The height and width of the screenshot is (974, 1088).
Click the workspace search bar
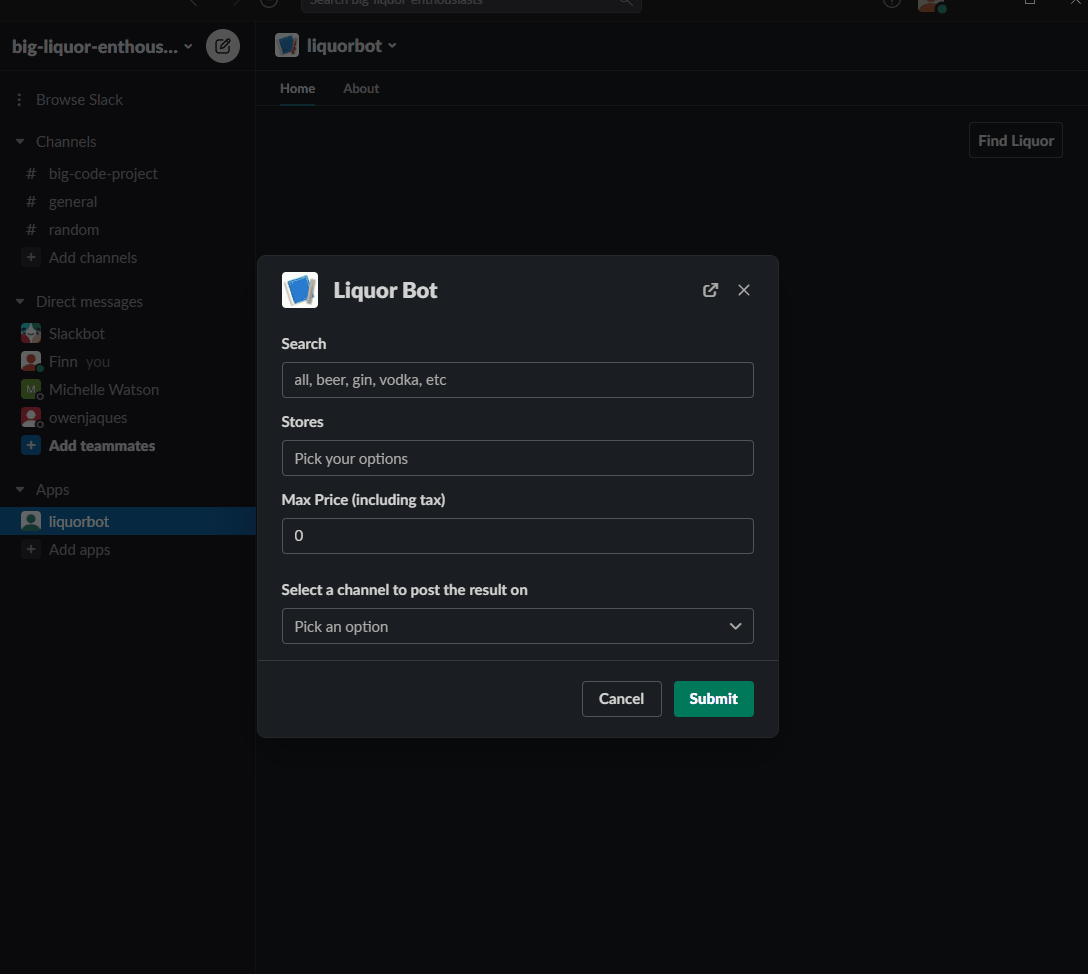coord(471,4)
